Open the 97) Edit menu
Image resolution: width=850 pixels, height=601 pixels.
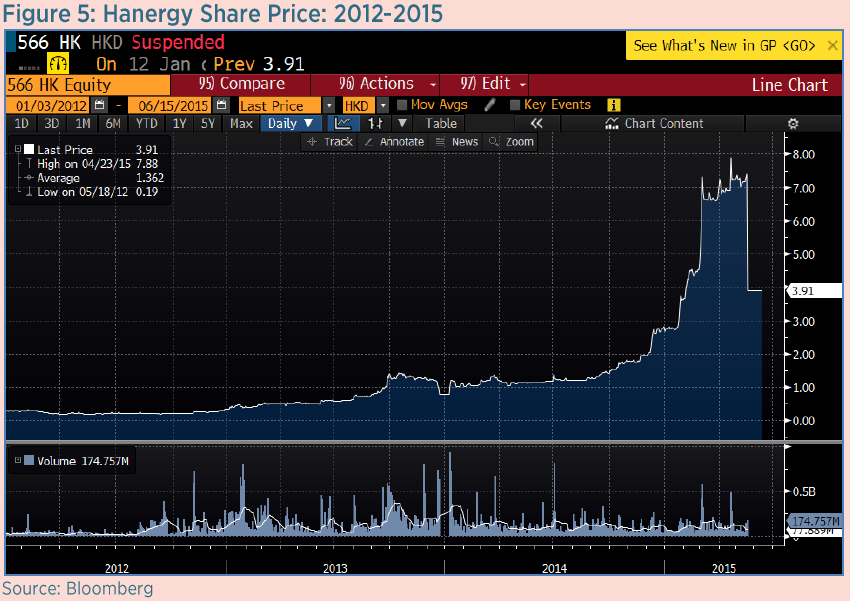click(485, 84)
